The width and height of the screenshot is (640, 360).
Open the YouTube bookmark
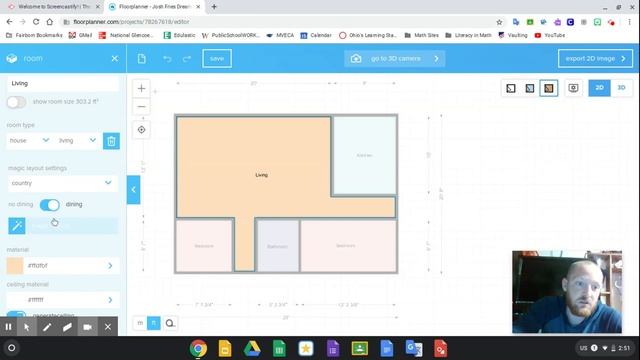pyautogui.click(x=550, y=36)
